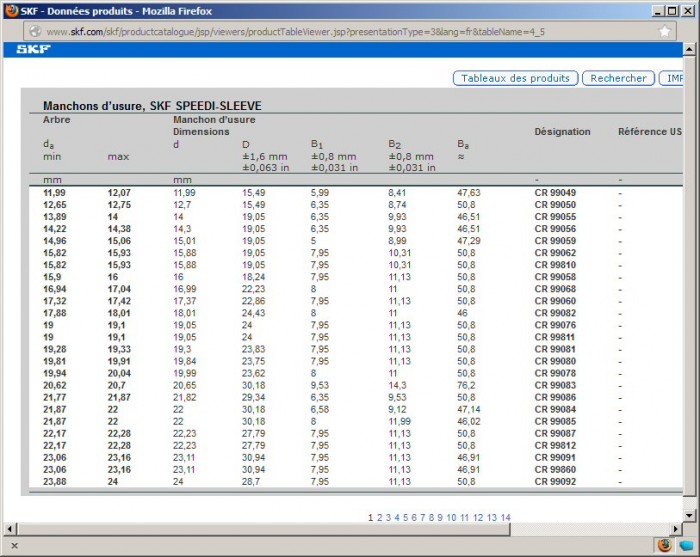This screenshot has height=557, width=700.
Task: Click the vertical scrollbar up arrow
Action: [x=689, y=67]
